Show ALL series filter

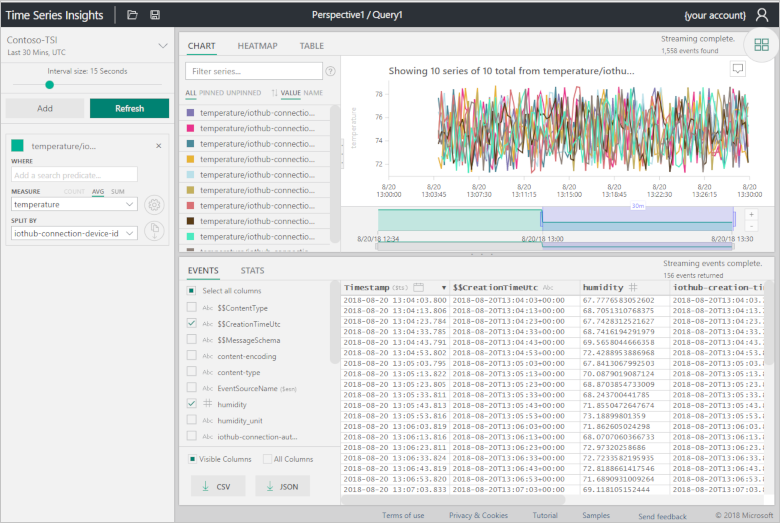pos(191,93)
